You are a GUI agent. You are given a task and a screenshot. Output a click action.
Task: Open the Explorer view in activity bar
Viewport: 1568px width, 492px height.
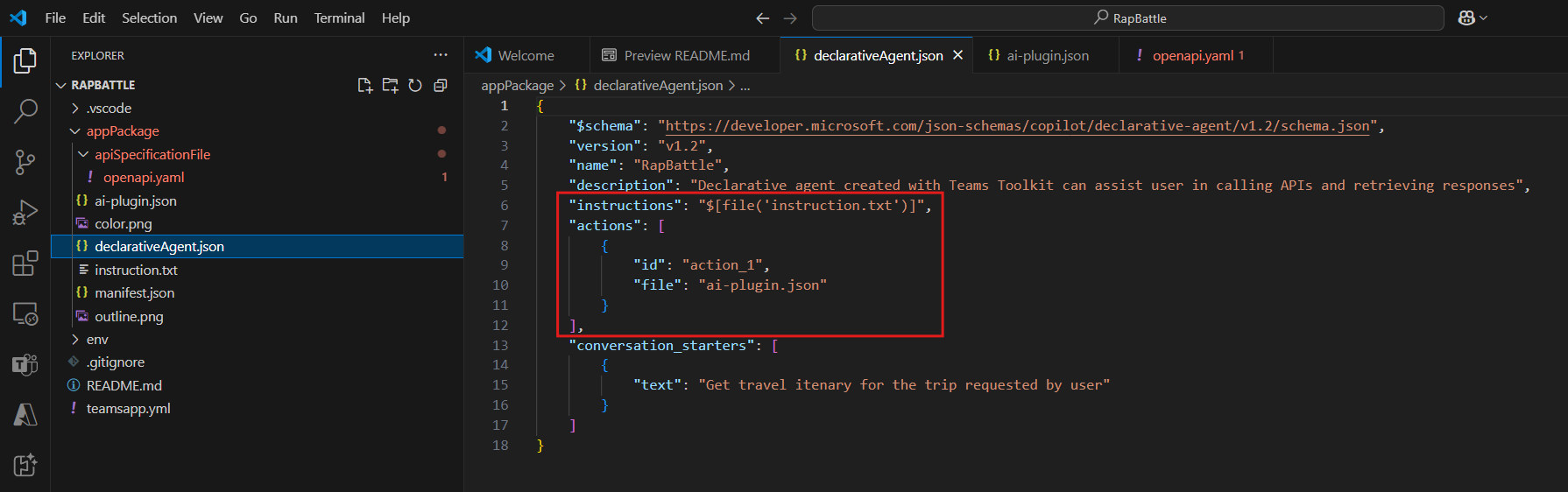[25, 61]
